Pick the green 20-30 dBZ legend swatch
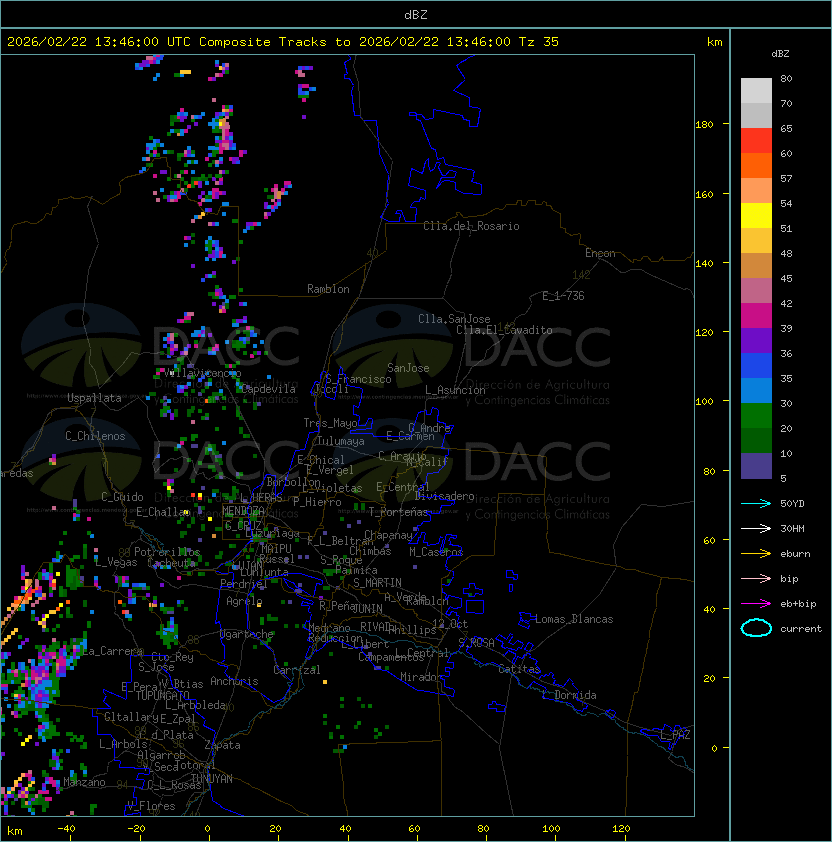Viewport: 832px width, 842px height. pos(756,416)
